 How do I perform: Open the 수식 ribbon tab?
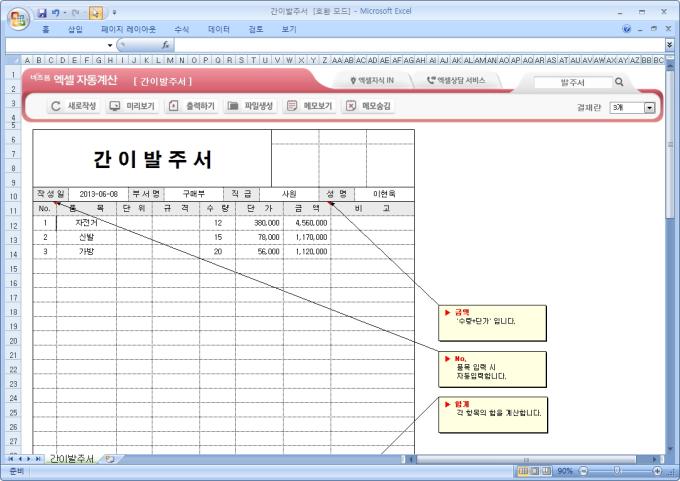point(182,29)
